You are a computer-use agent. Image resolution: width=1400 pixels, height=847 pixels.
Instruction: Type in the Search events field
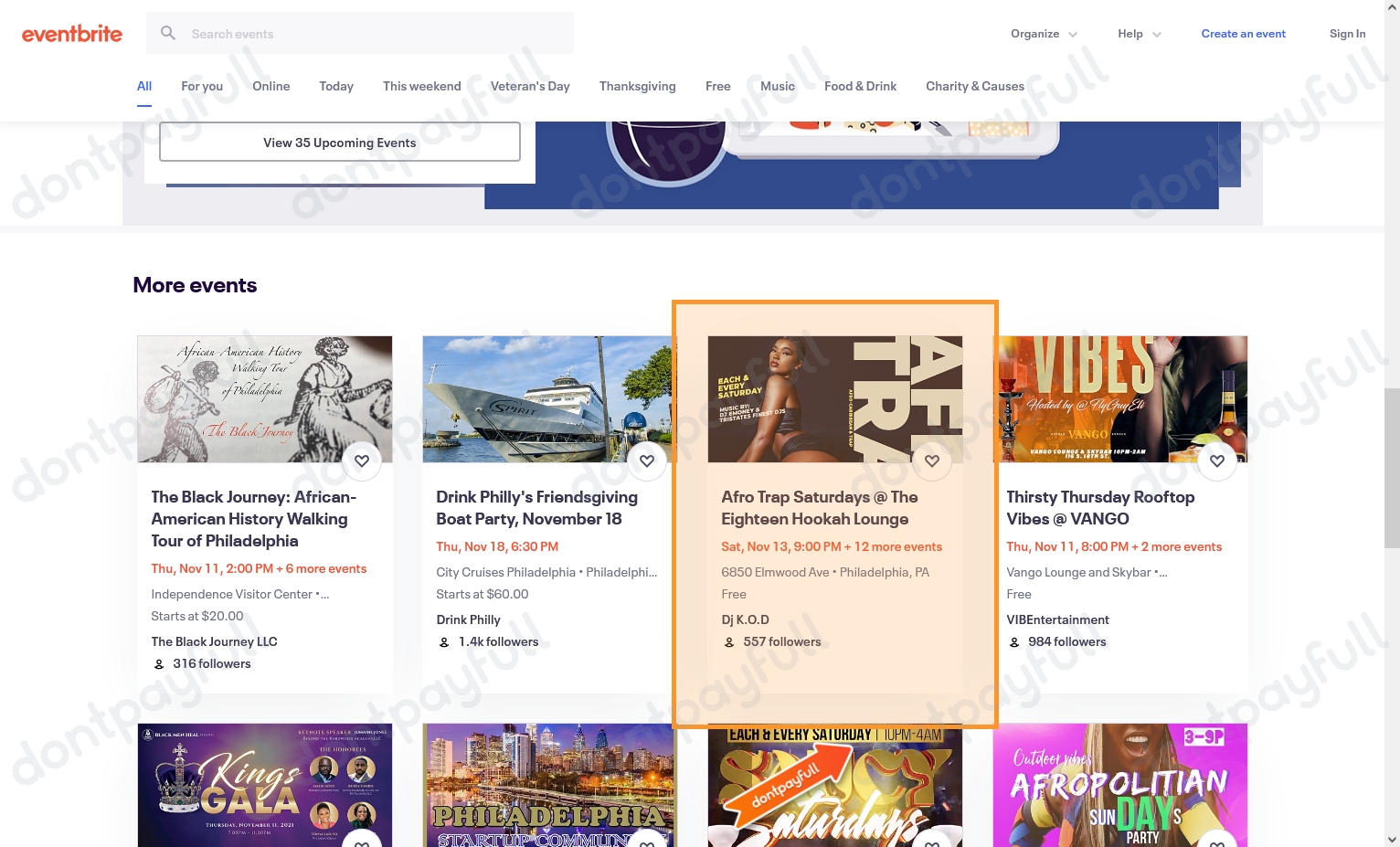tap(375, 34)
